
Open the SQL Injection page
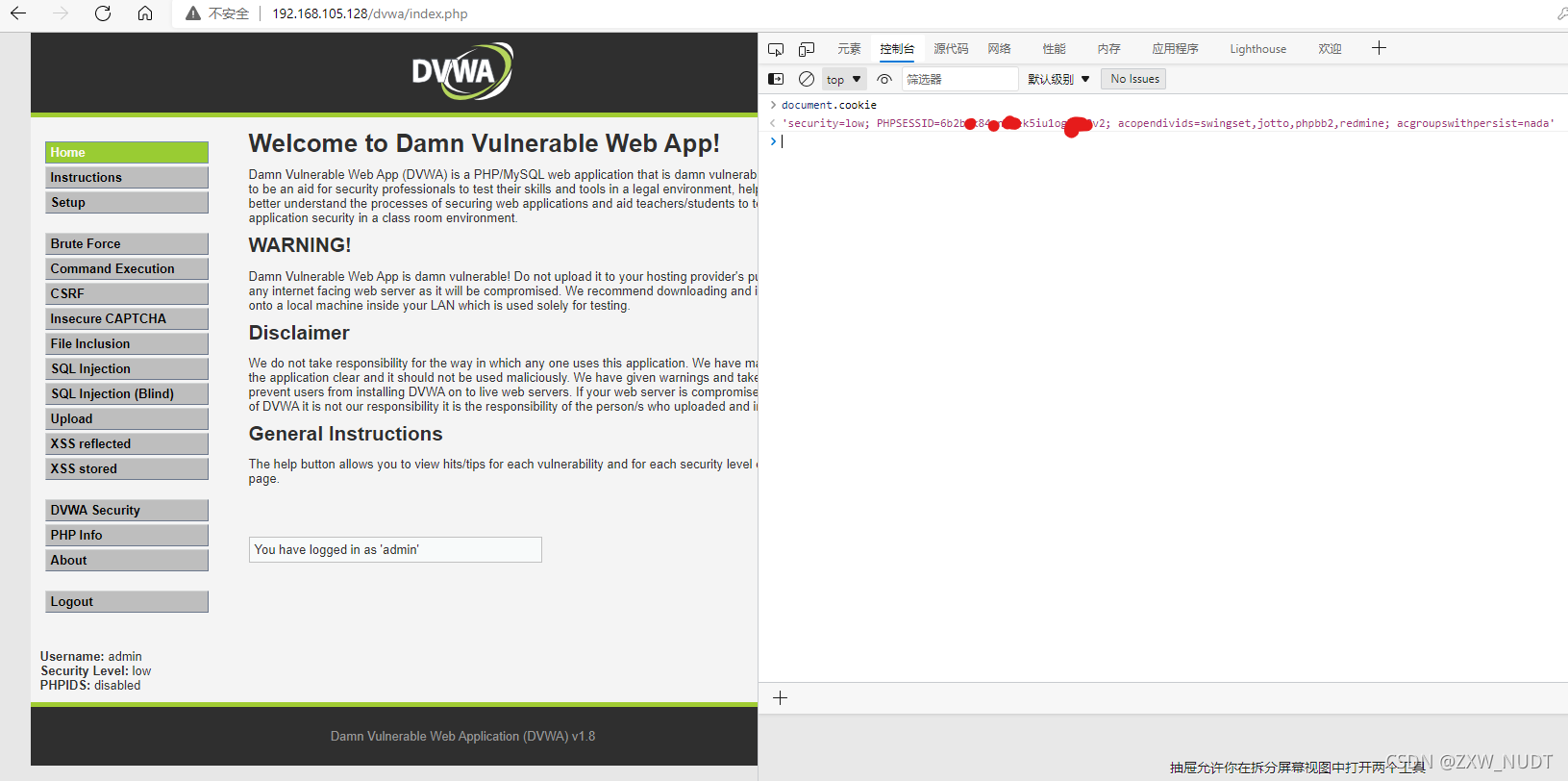(127, 368)
